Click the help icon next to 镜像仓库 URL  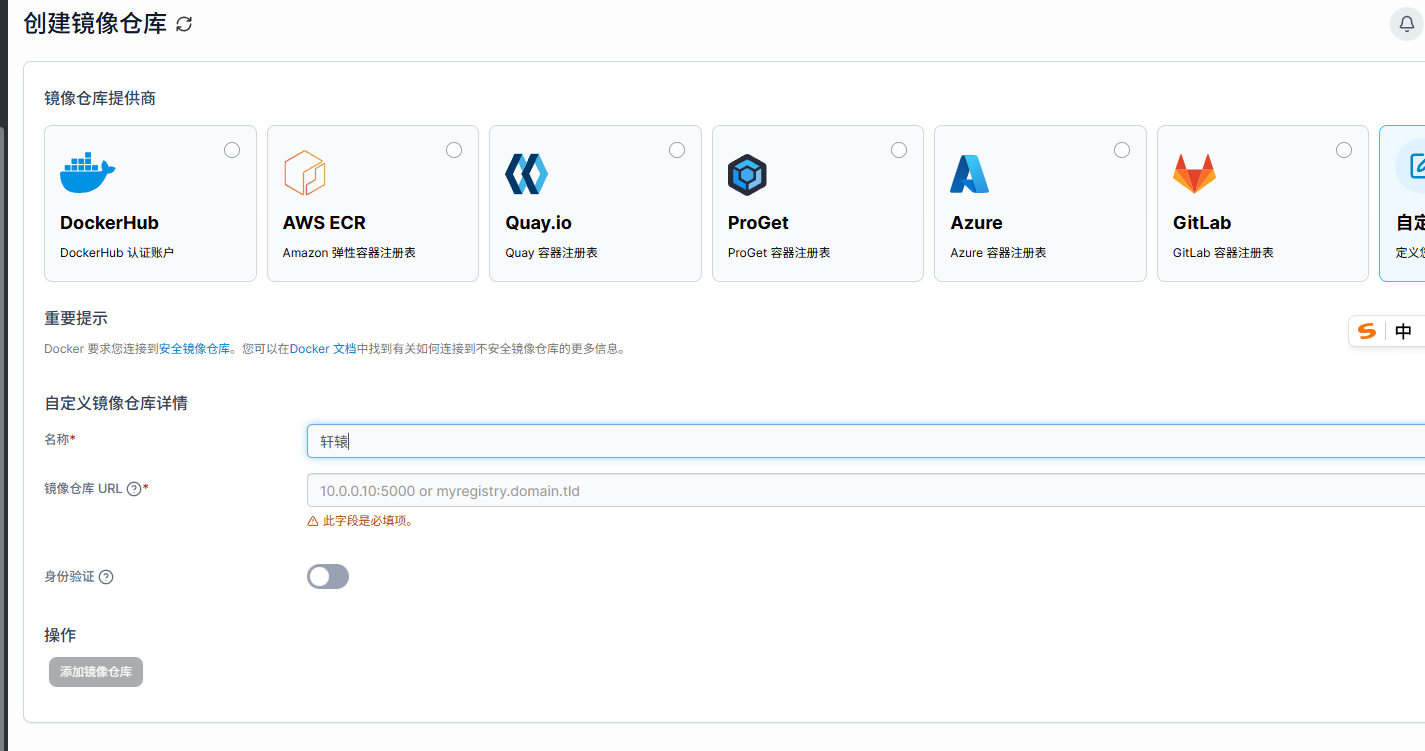(134, 489)
